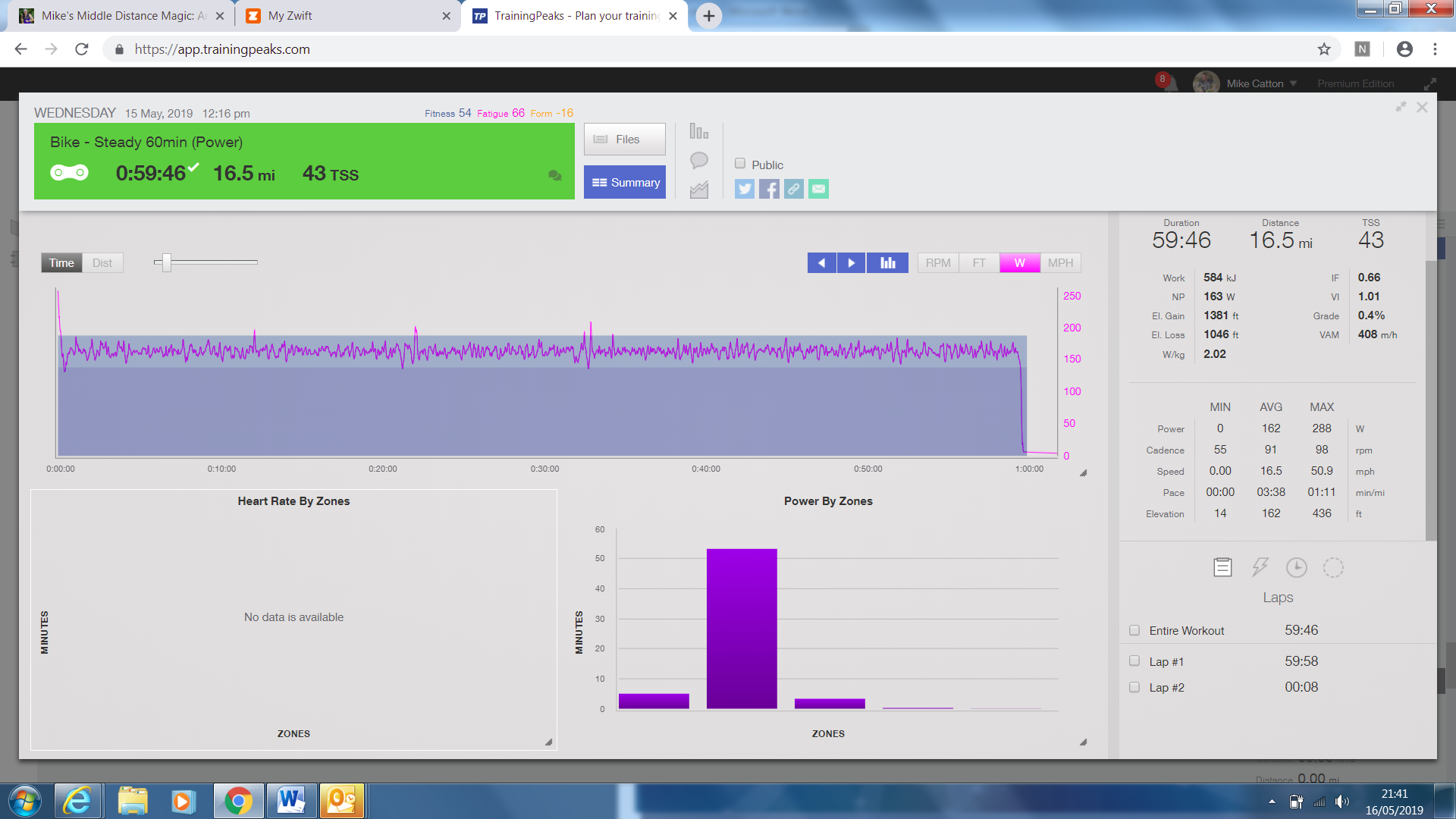
Task: Click the Facebook share icon
Action: pos(769,189)
